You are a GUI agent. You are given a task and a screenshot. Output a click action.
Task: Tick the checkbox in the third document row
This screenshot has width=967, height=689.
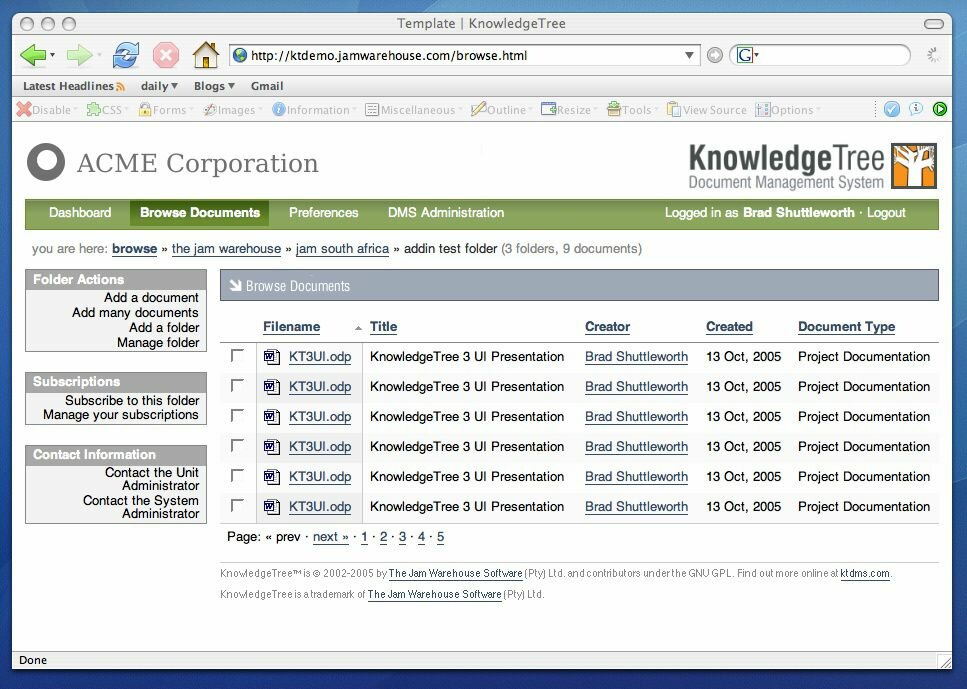(237, 416)
